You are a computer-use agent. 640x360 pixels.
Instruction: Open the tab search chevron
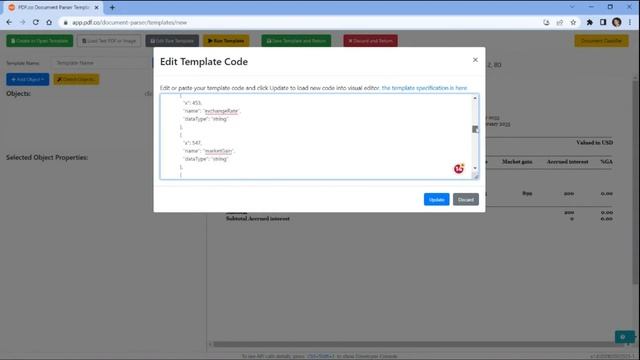[572, 7]
